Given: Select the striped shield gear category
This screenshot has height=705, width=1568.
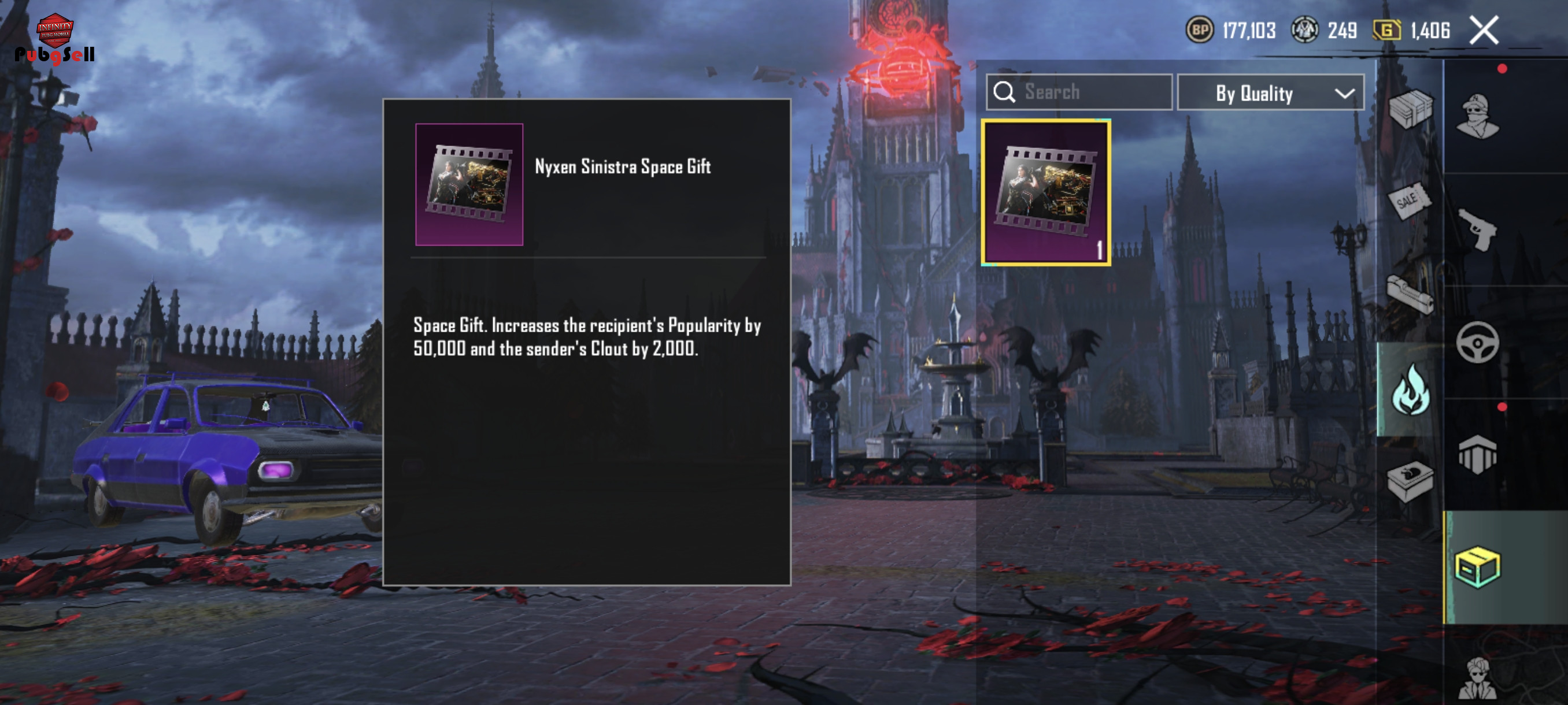Looking at the screenshot, I should pos(1477,454).
